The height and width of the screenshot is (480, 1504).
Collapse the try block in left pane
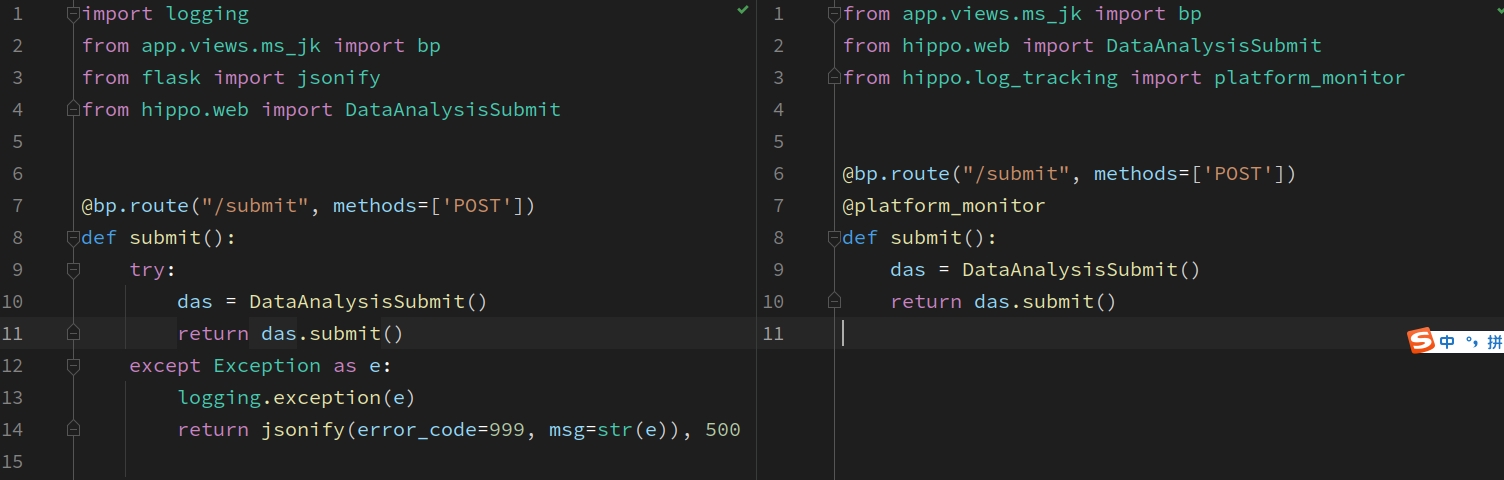(73, 270)
